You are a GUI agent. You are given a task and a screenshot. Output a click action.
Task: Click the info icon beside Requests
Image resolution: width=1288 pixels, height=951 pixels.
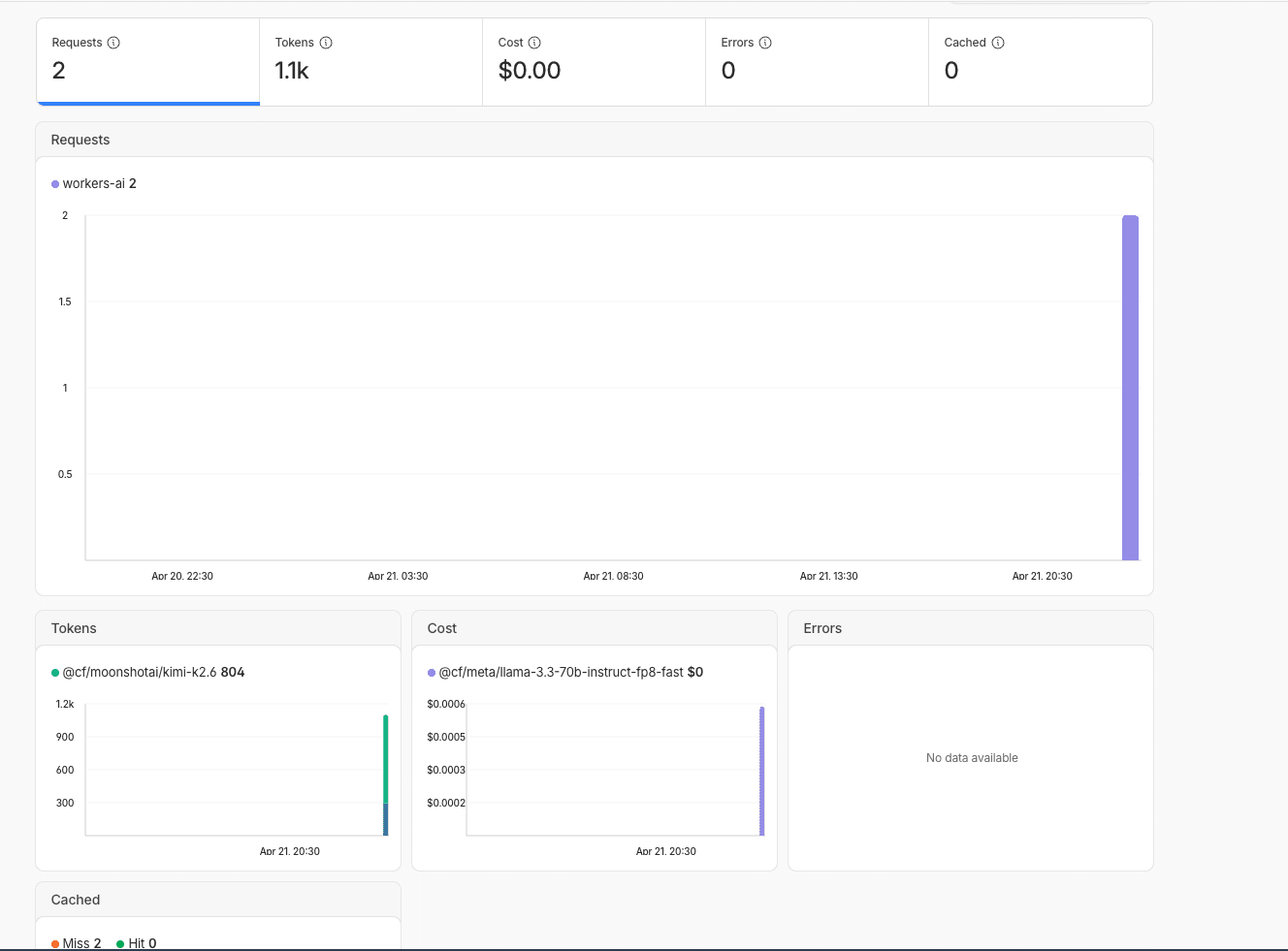click(113, 43)
